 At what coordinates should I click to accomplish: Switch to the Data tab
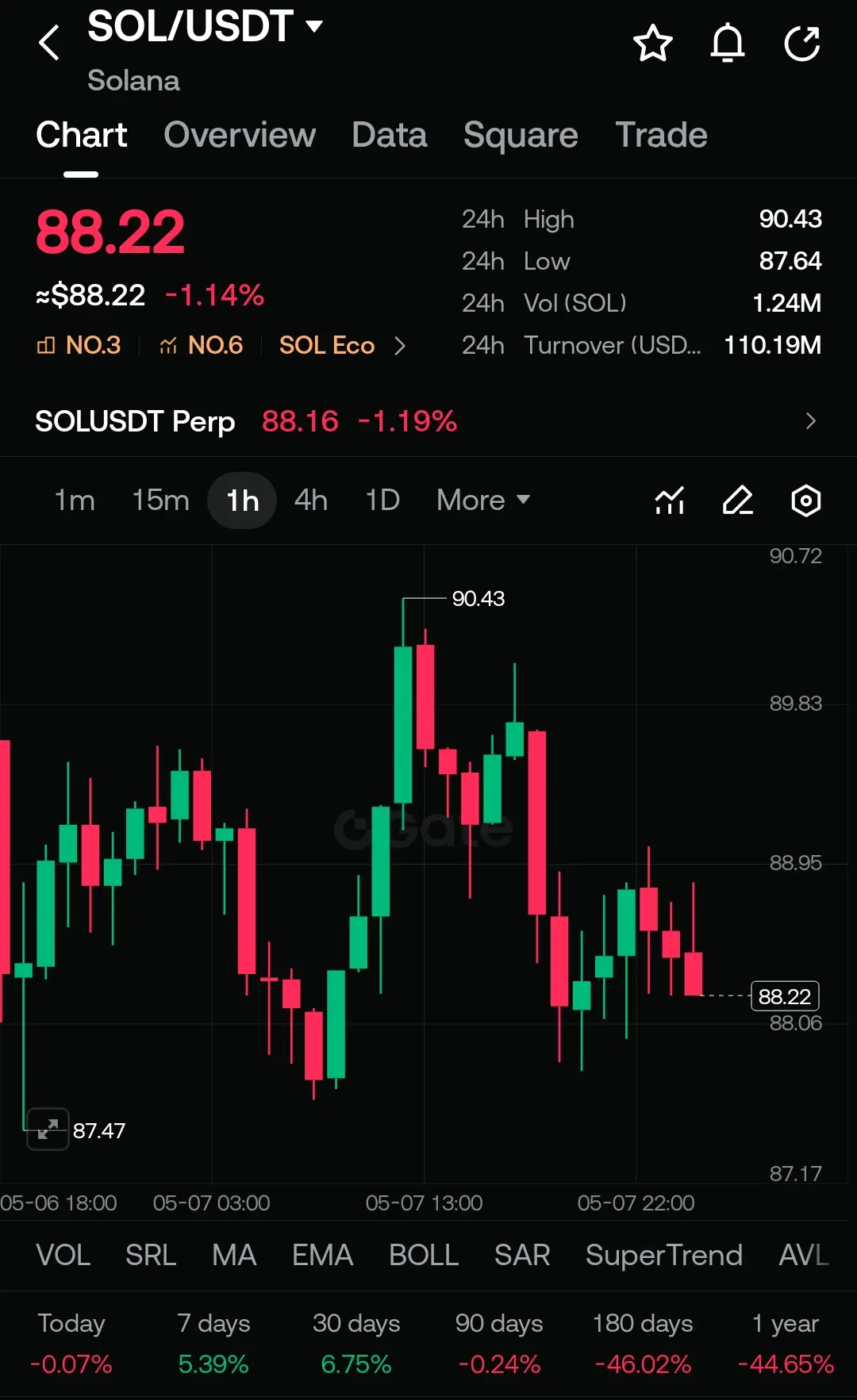(390, 135)
